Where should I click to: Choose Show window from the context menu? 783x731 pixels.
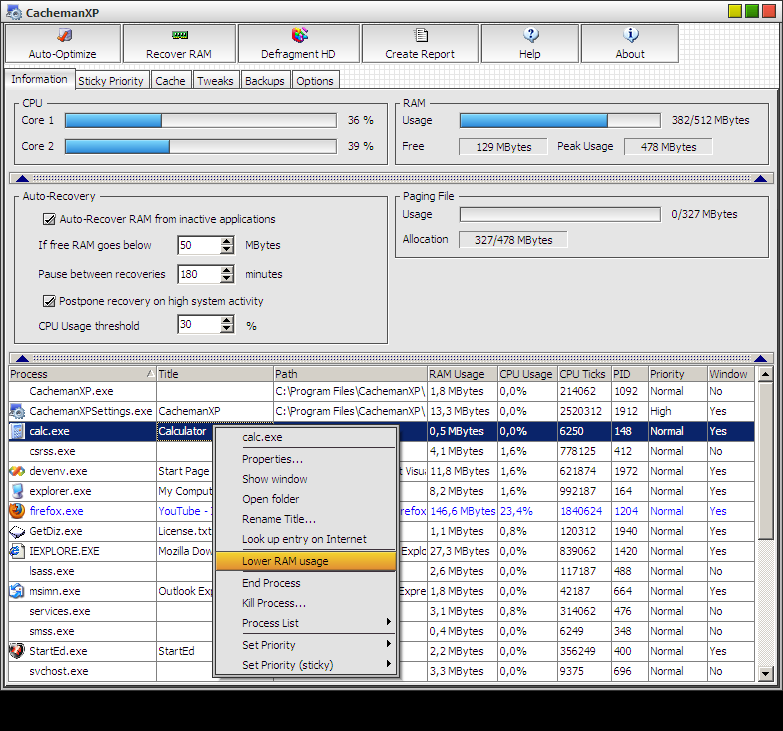306,479
